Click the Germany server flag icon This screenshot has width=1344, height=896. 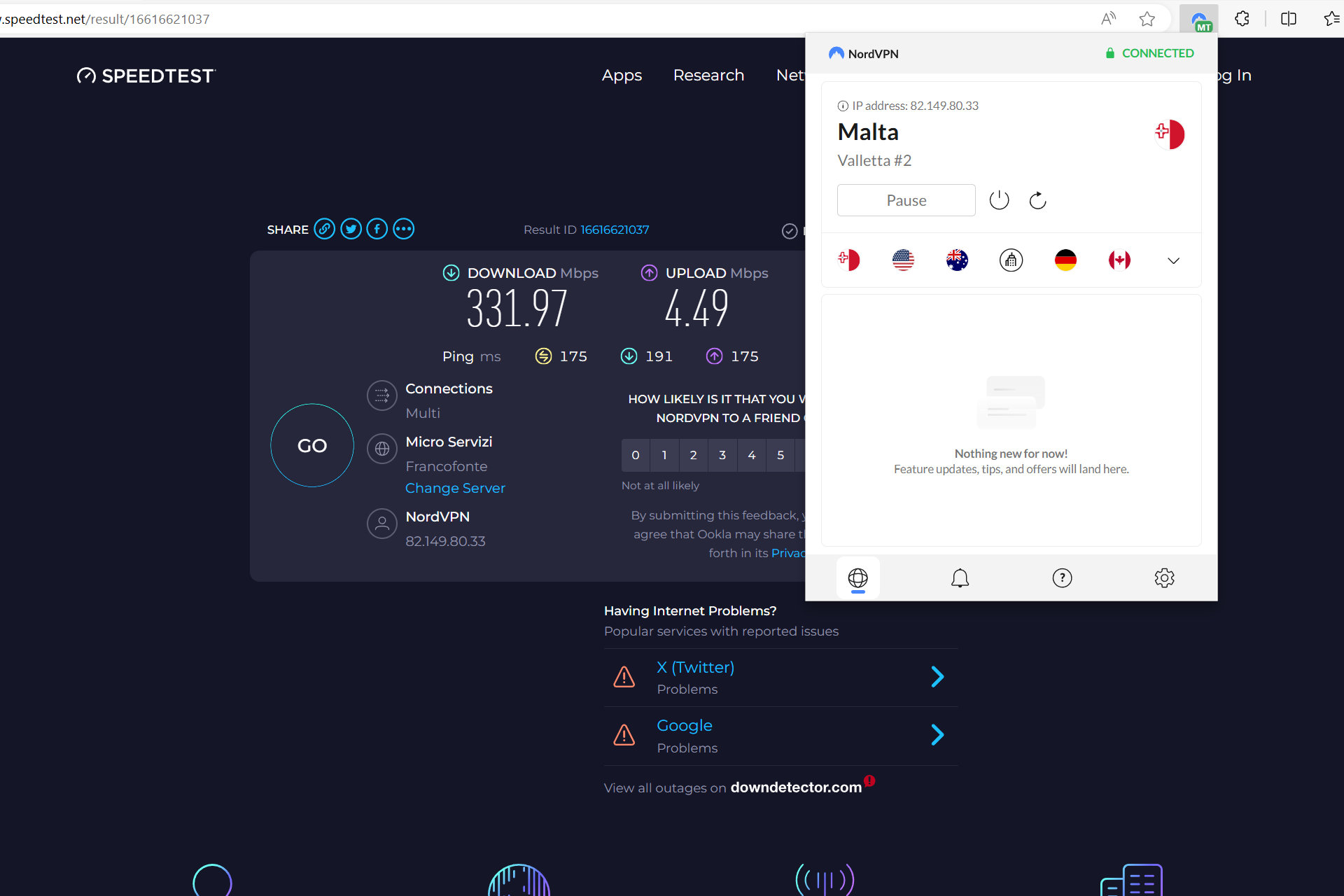click(1064, 261)
